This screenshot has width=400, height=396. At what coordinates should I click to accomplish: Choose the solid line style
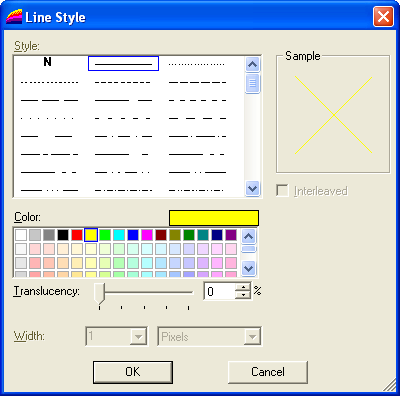123,64
